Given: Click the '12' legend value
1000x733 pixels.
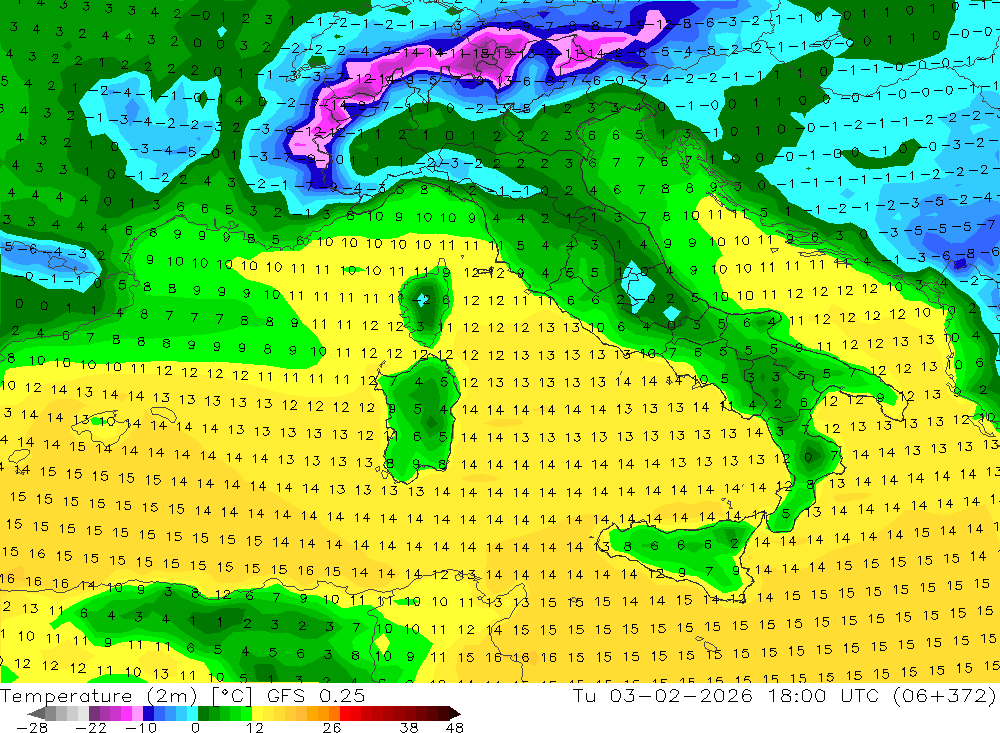Looking at the screenshot, I should pyautogui.click(x=254, y=728).
